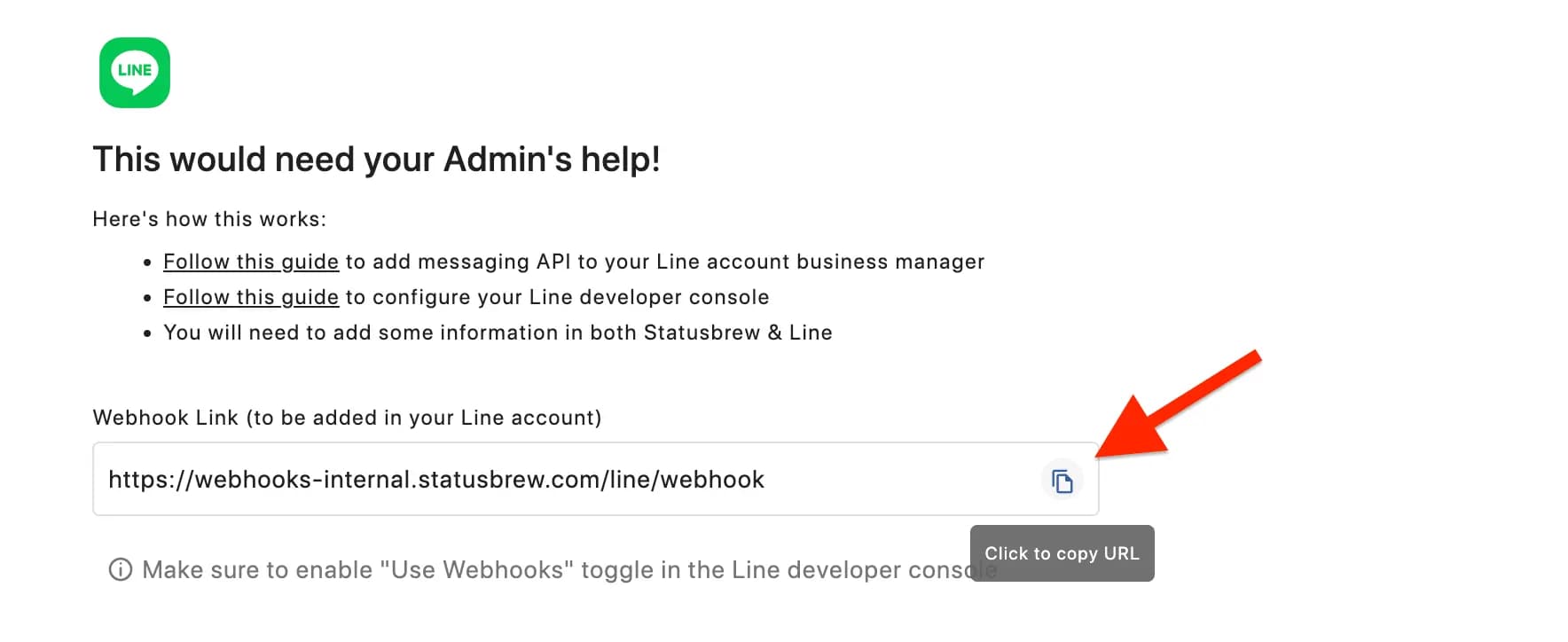Click the bullet dot before the Statusbrew & Line line
This screenshot has height=642, width=1568.
tap(147, 333)
